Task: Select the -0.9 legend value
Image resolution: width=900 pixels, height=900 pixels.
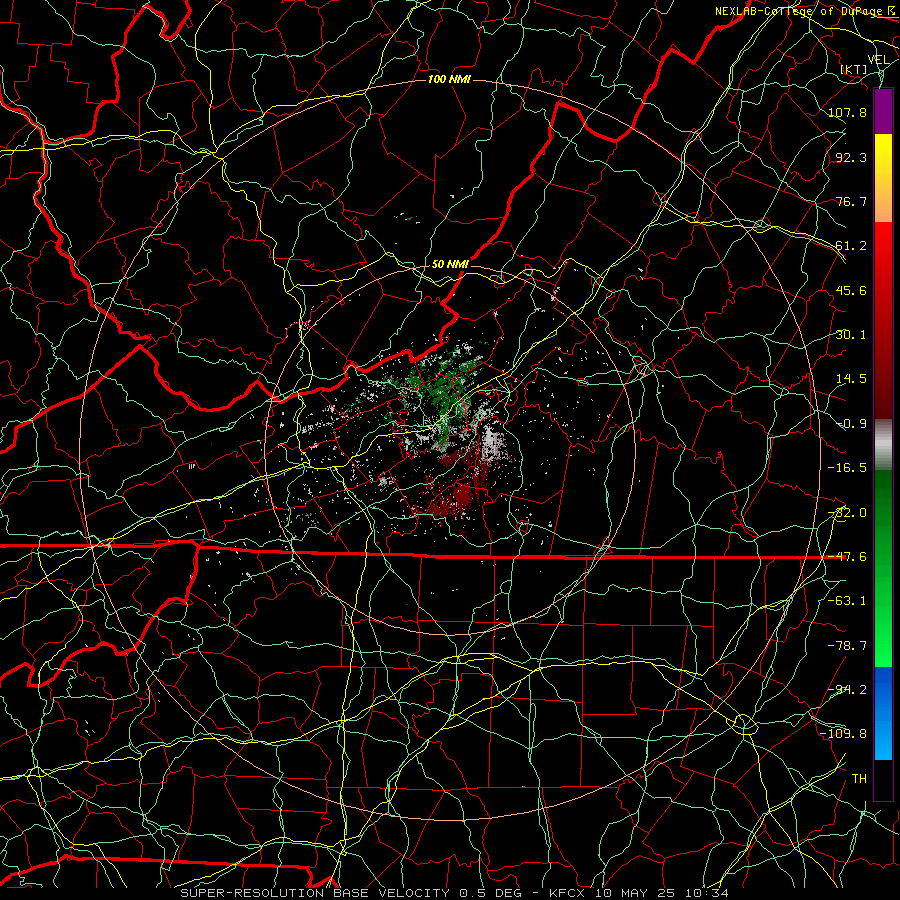Action: pyautogui.click(x=851, y=424)
